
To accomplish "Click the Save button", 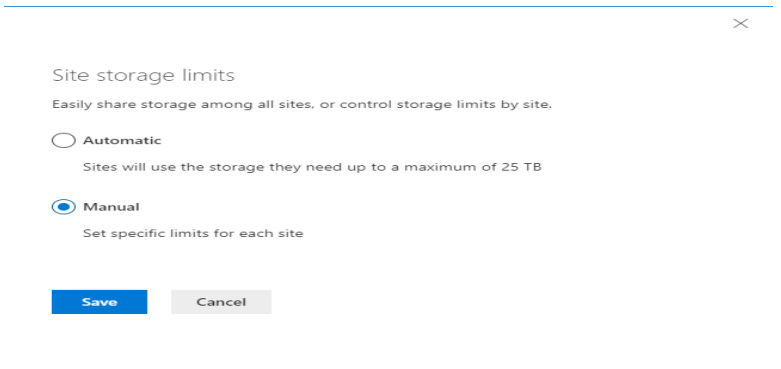I will (x=100, y=302).
